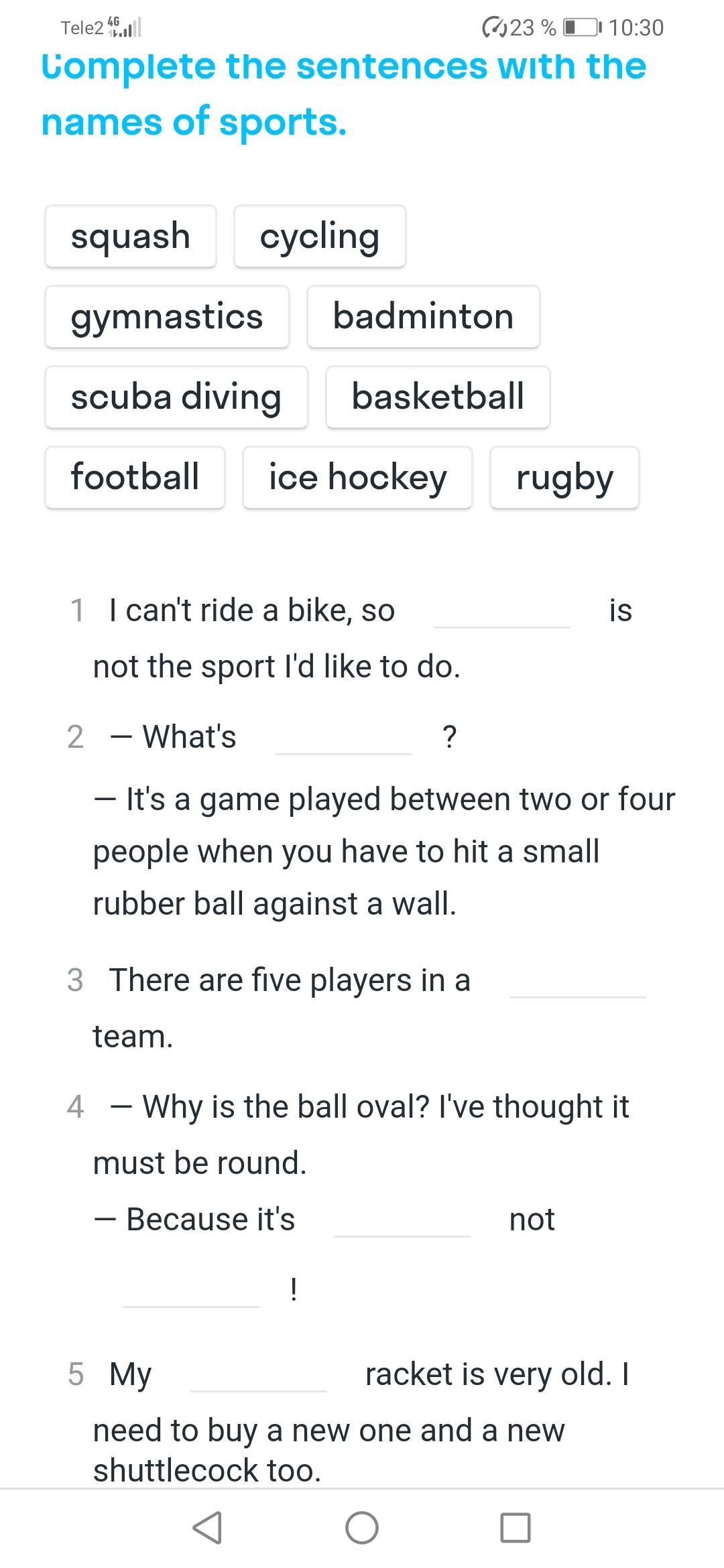724x1568 pixels.
Task: Click the blank in sentence 1
Action: [x=502, y=612]
